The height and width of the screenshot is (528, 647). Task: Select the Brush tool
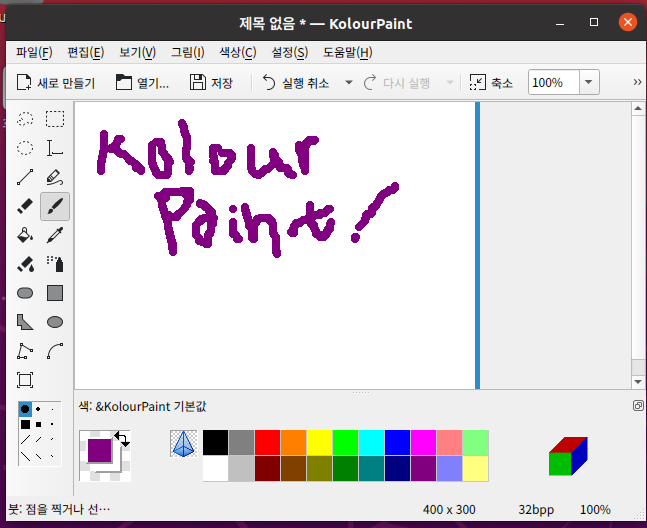[55, 206]
